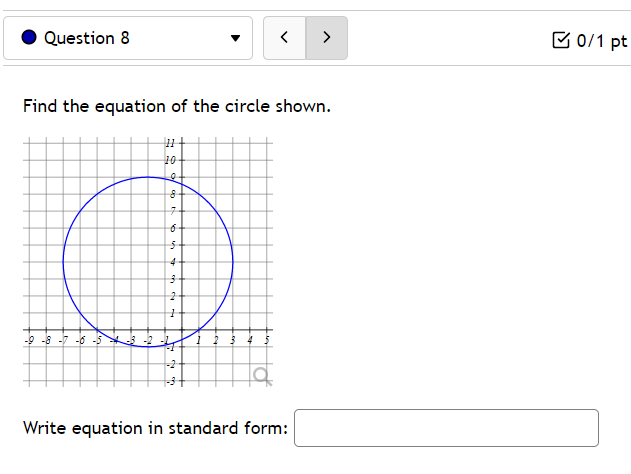Click the circle's topmost point near y=9

pyautogui.click(x=148, y=177)
